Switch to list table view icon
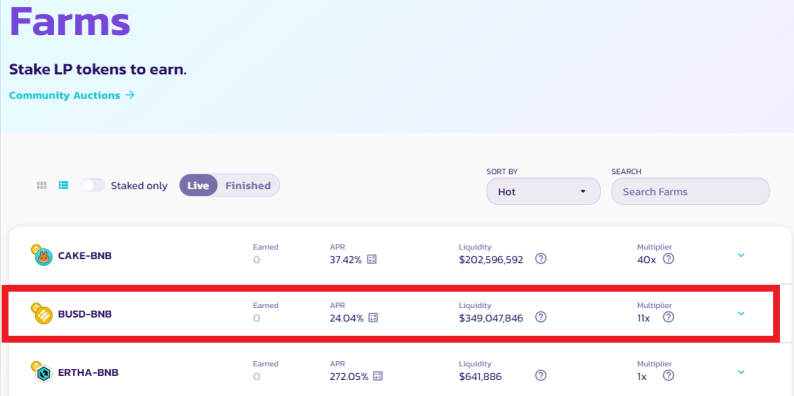Image resolution: width=794 pixels, height=396 pixels. 63,185
